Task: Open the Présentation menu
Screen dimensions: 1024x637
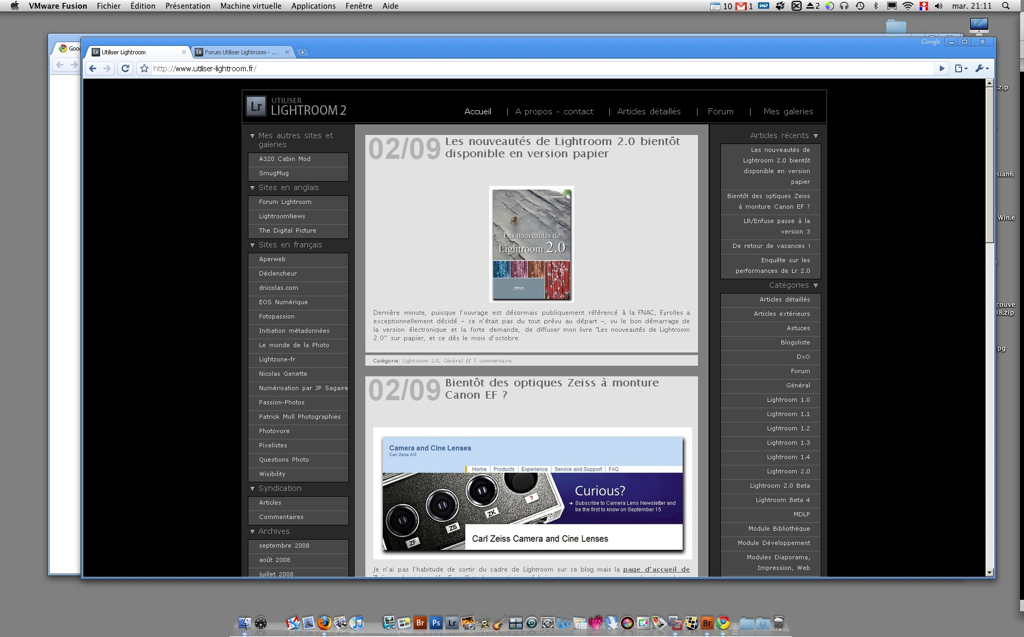Action: coord(187,6)
